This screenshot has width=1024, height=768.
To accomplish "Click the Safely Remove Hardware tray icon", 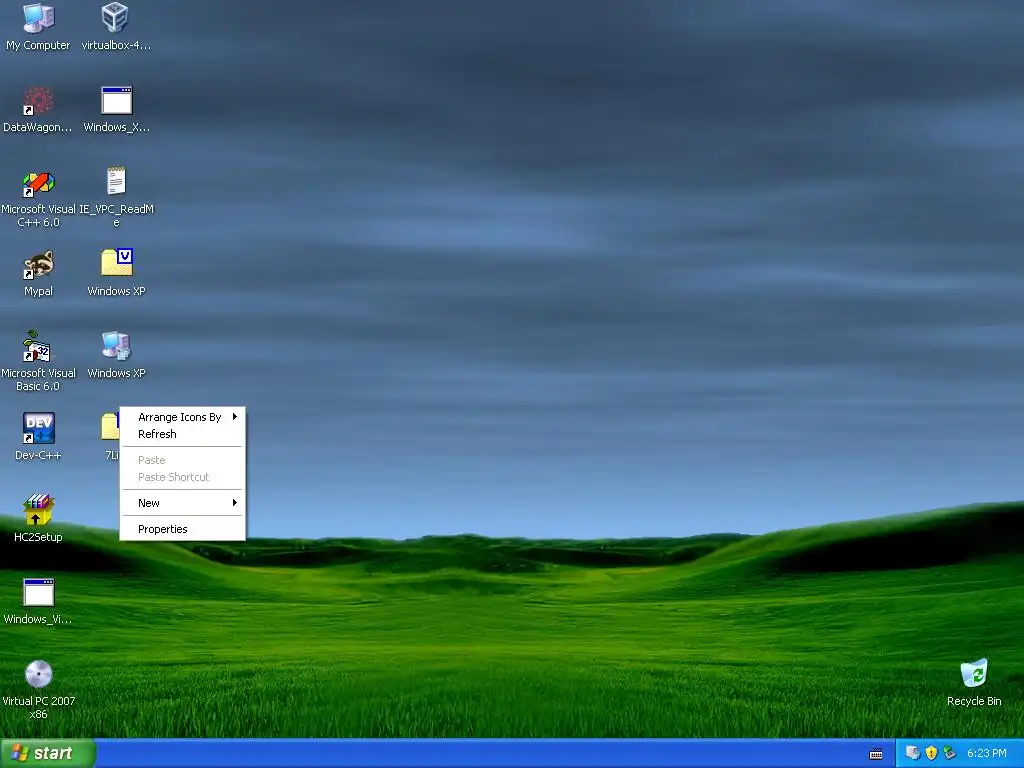I will 950,753.
